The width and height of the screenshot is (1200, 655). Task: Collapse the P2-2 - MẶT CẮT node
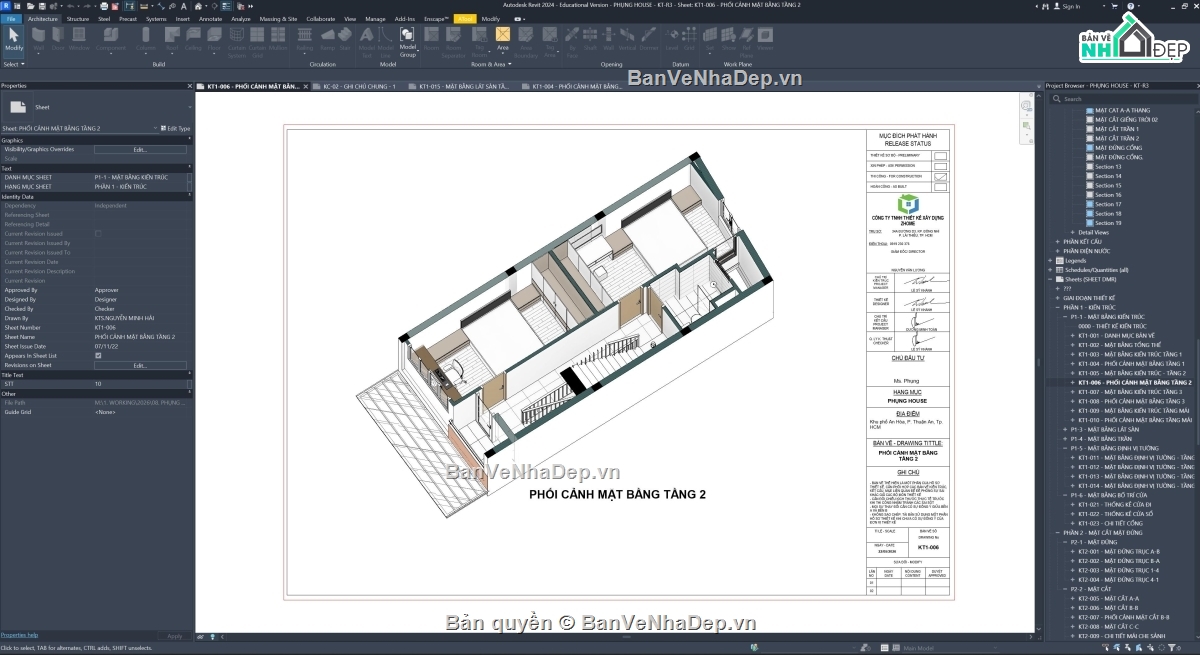(x=1065, y=589)
